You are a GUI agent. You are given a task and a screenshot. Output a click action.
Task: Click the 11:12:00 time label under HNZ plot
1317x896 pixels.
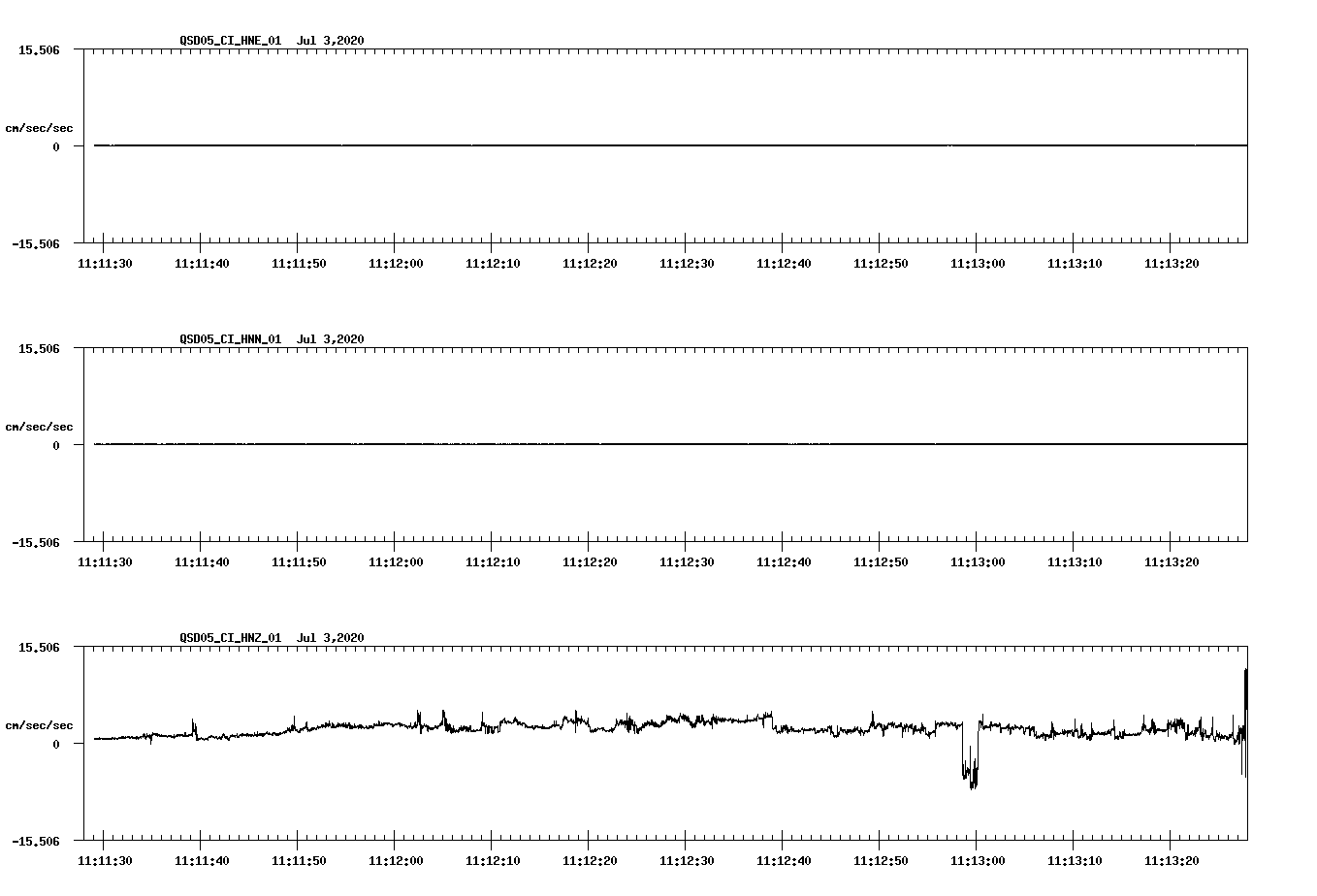(396, 860)
